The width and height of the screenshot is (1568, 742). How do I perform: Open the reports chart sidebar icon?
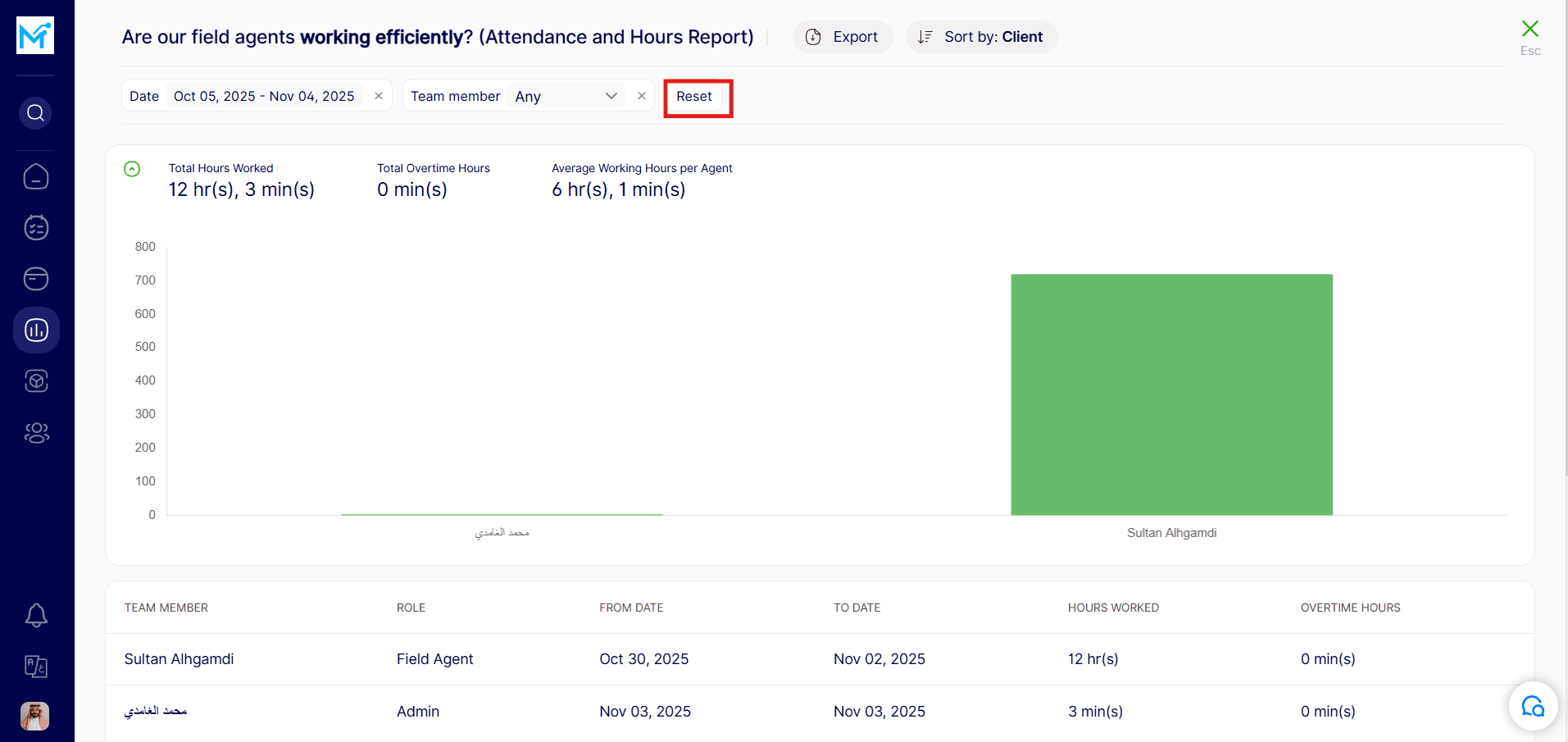tap(36, 330)
